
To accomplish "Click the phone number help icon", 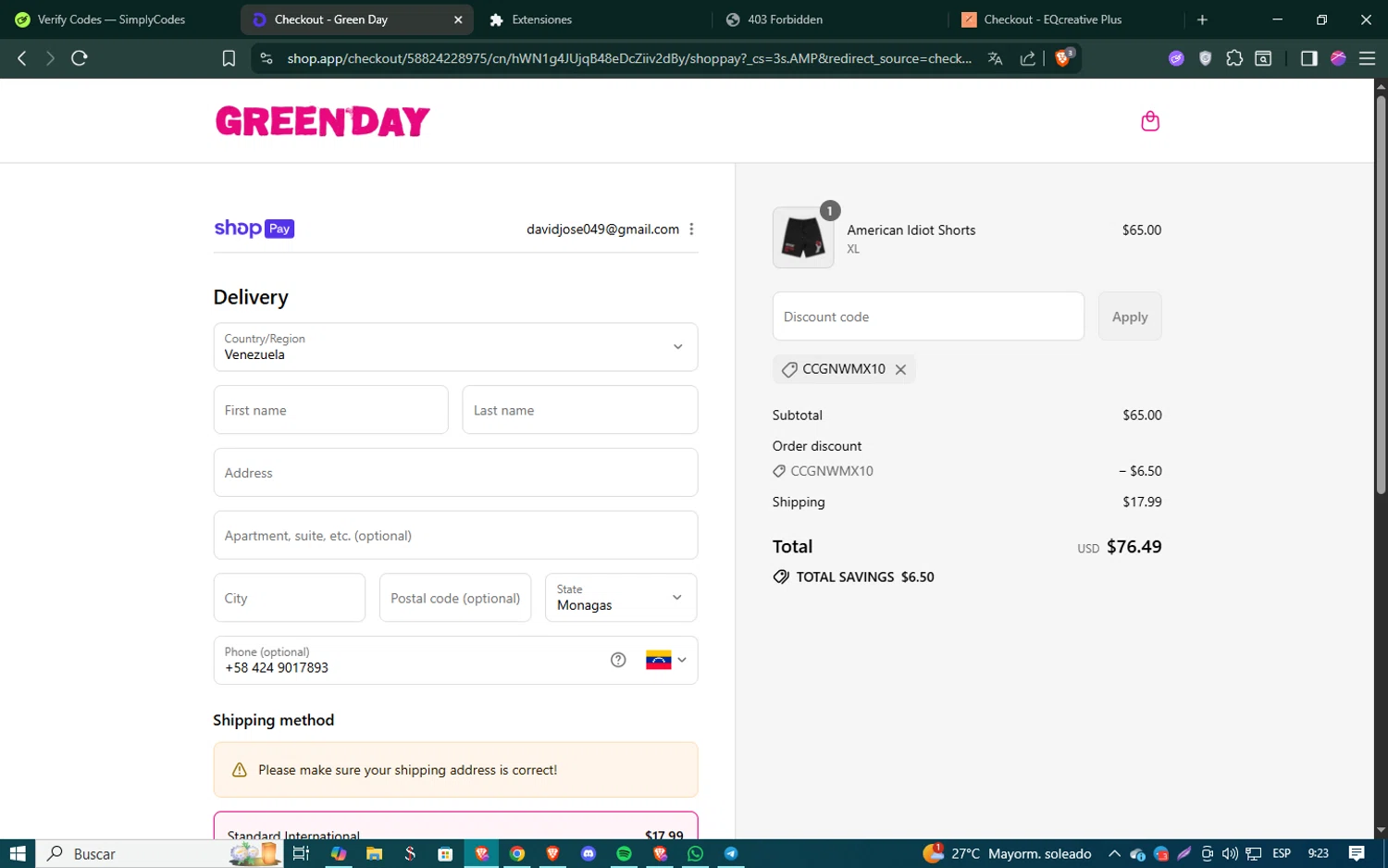I will 618,660.
